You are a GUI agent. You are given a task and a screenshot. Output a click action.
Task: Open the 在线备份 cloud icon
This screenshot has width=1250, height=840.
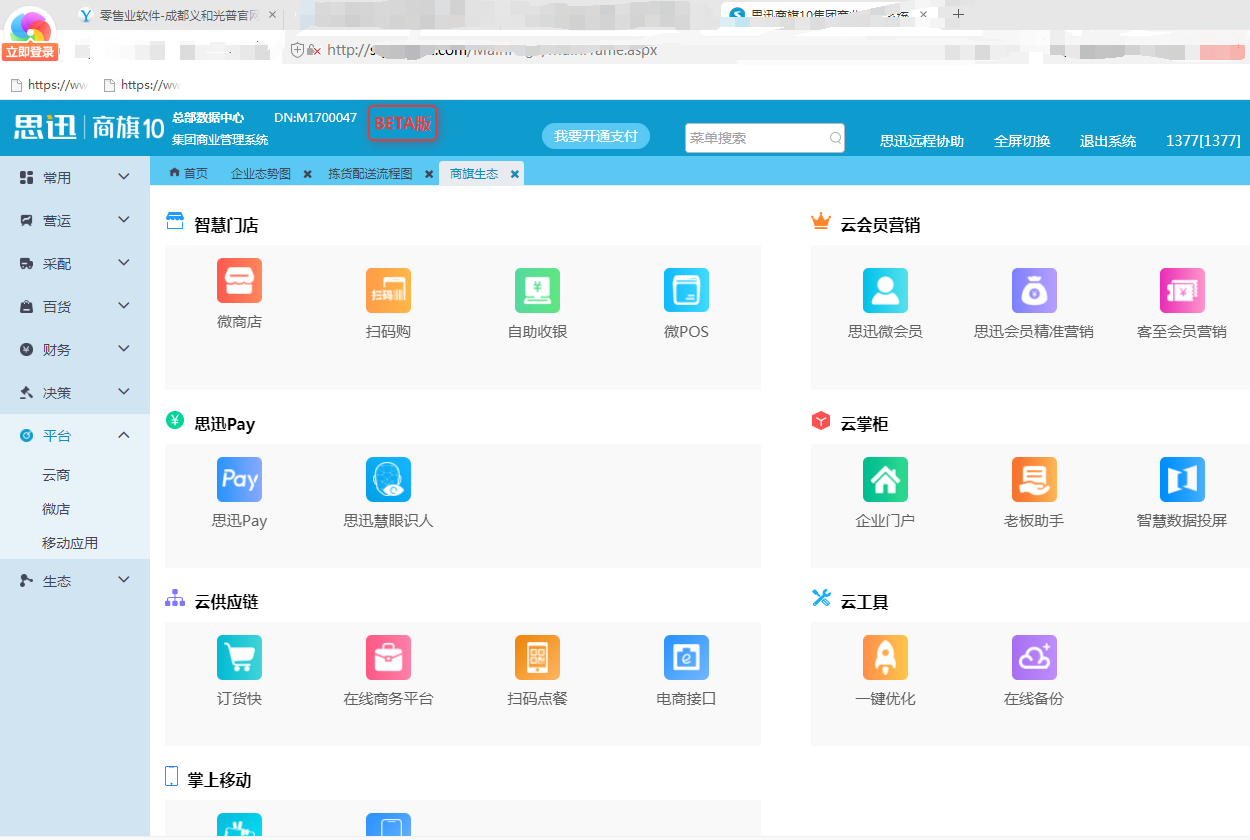pyautogui.click(x=1033, y=657)
